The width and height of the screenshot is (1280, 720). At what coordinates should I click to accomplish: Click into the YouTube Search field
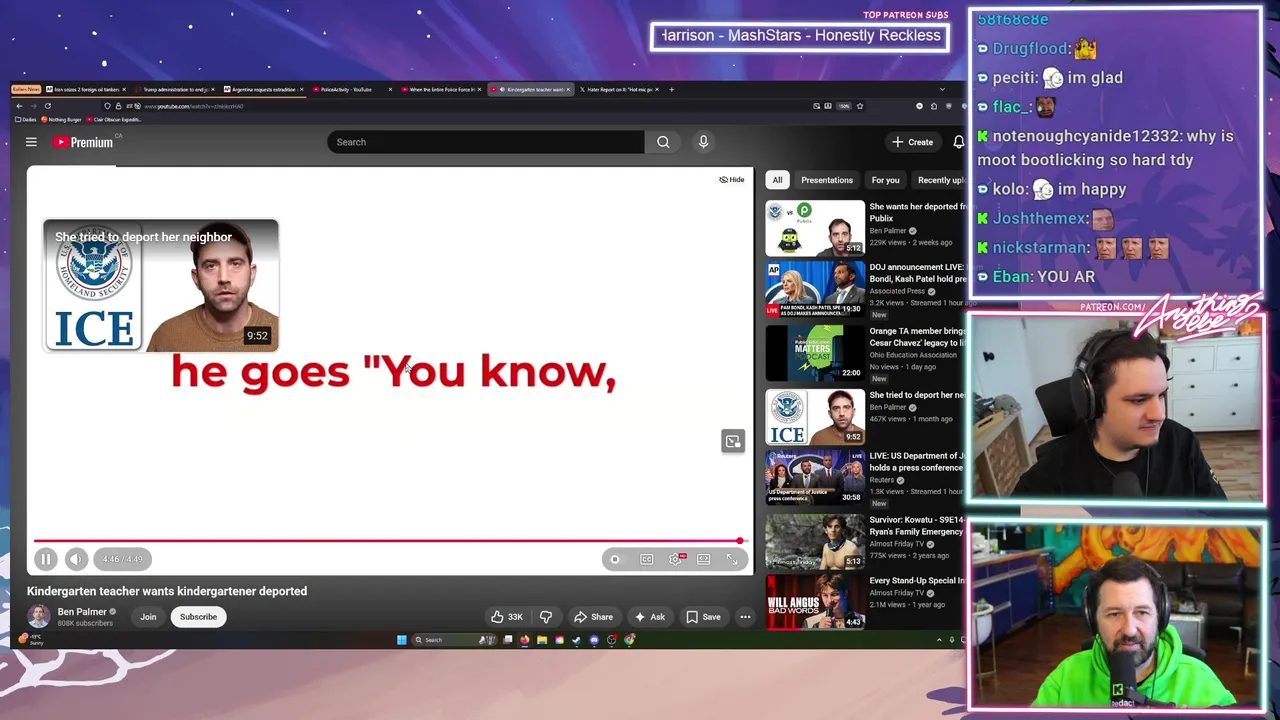coord(486,142)
